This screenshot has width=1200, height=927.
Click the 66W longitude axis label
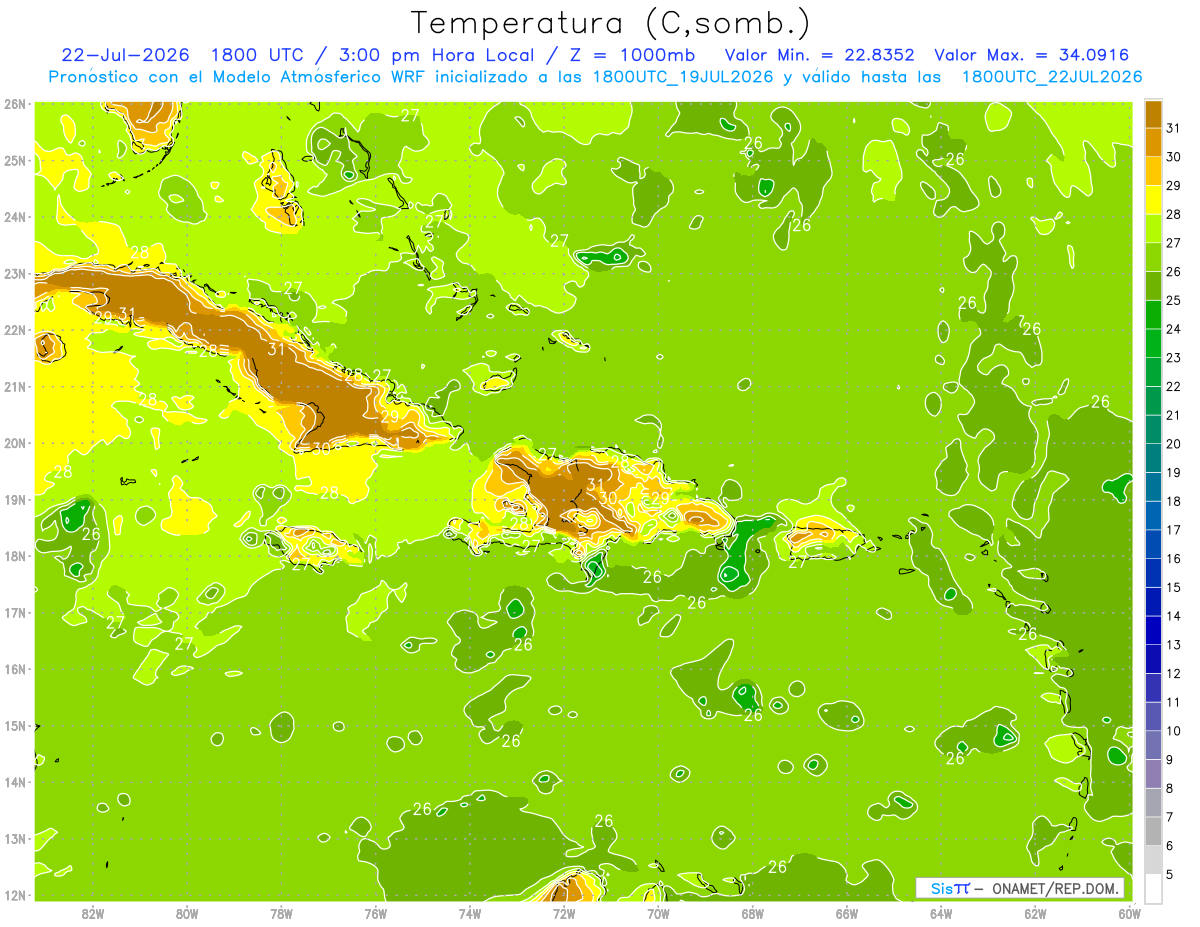846,913
